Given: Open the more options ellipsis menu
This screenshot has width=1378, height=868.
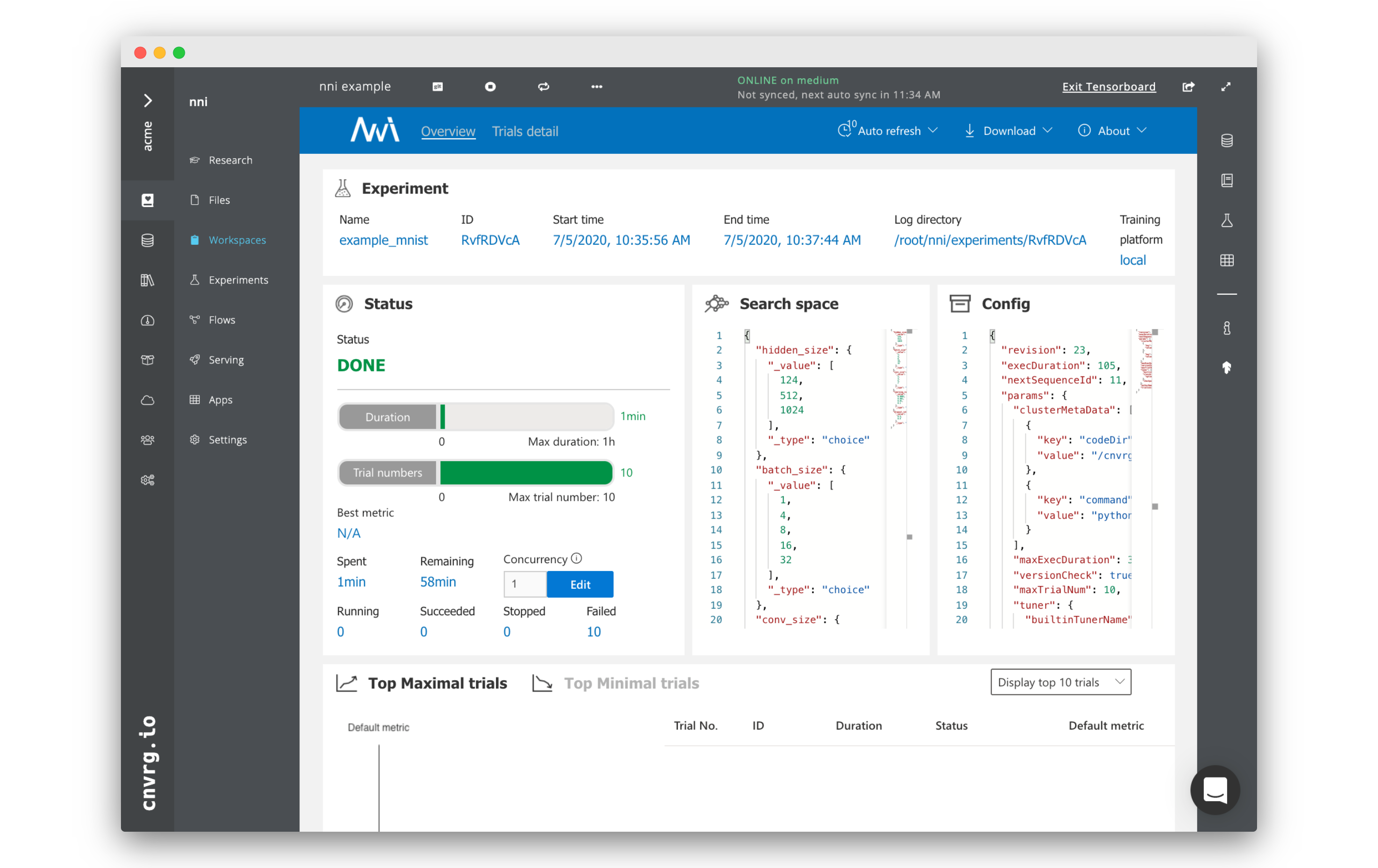Looking at the screenshot, I should pyautogui.click(x=597, y=87).
